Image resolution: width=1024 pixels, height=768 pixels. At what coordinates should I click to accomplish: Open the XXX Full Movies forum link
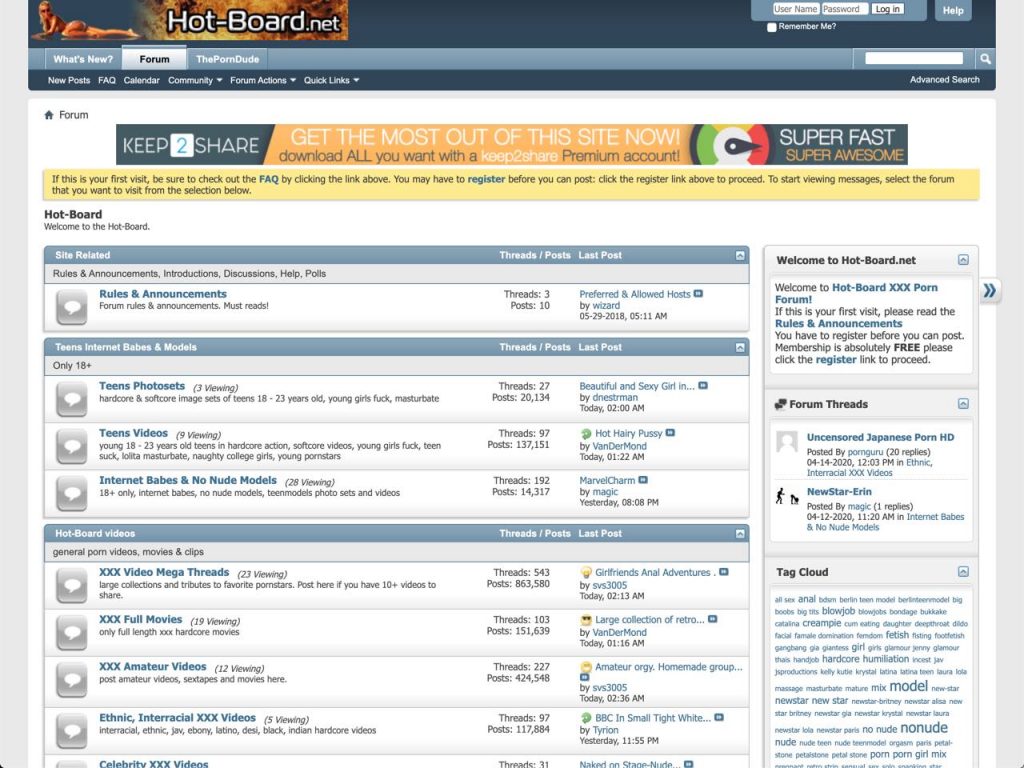140,619
